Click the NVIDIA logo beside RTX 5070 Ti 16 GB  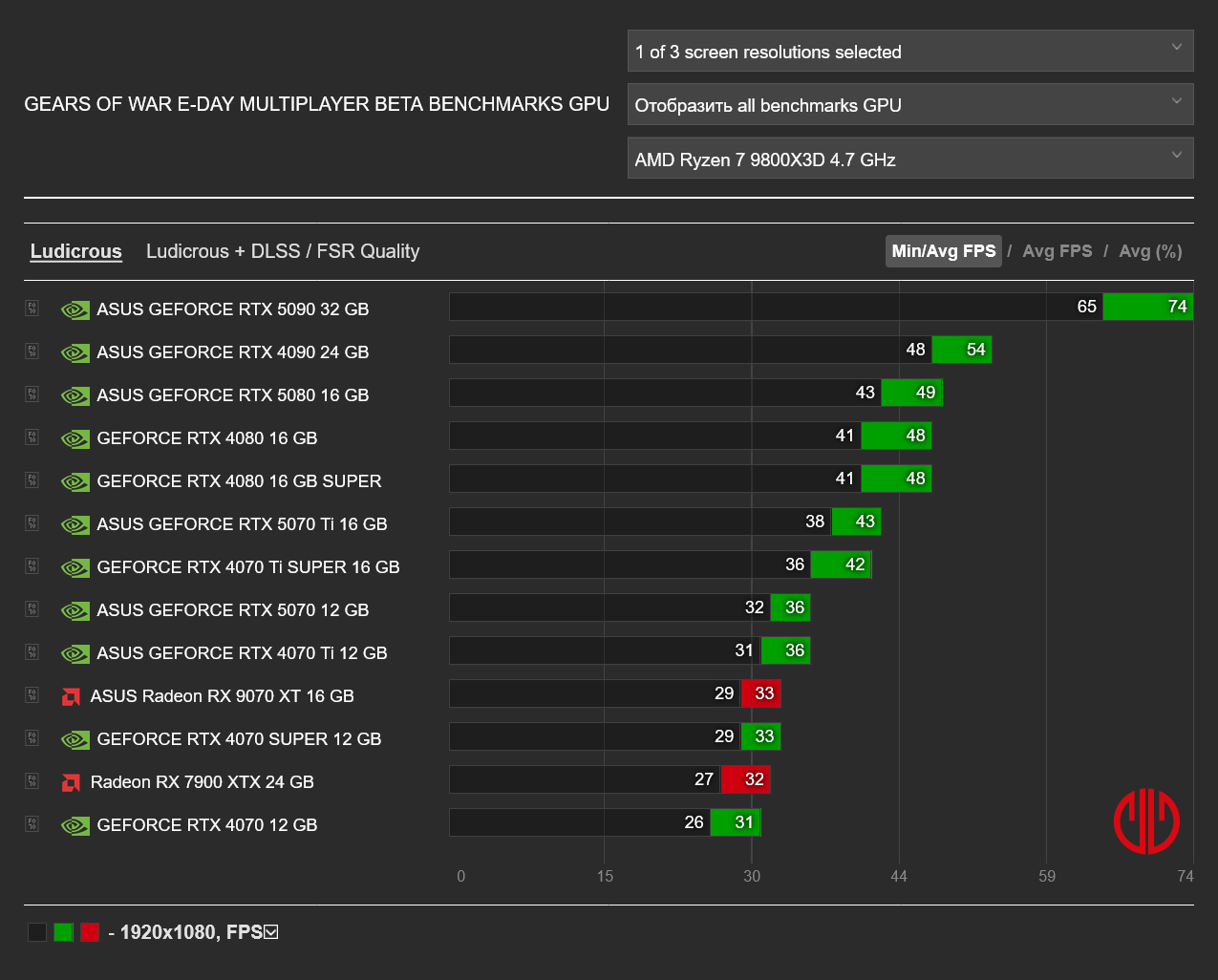[75, 524]
